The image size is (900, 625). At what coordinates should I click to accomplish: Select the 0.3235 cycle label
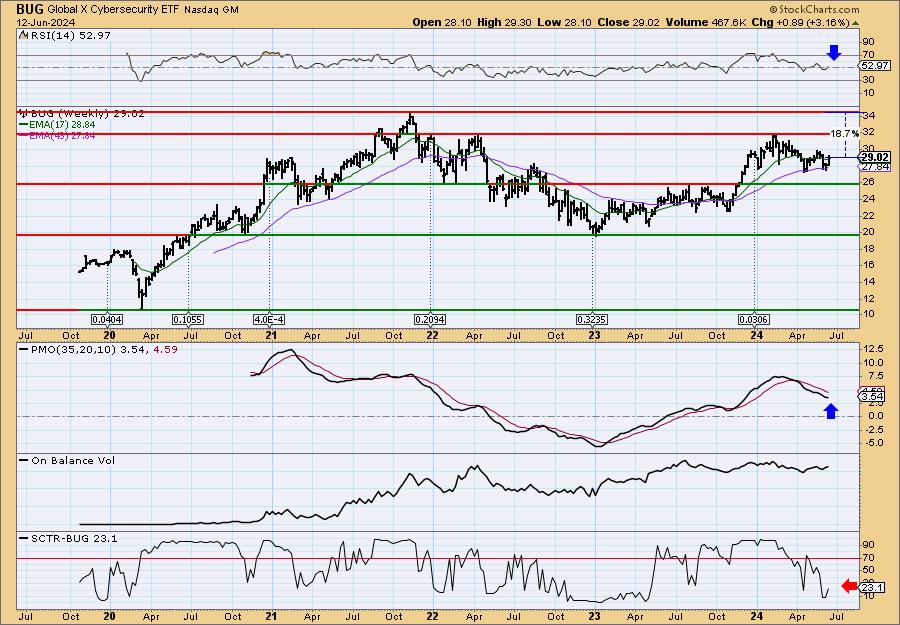click(x=593, y=319)
